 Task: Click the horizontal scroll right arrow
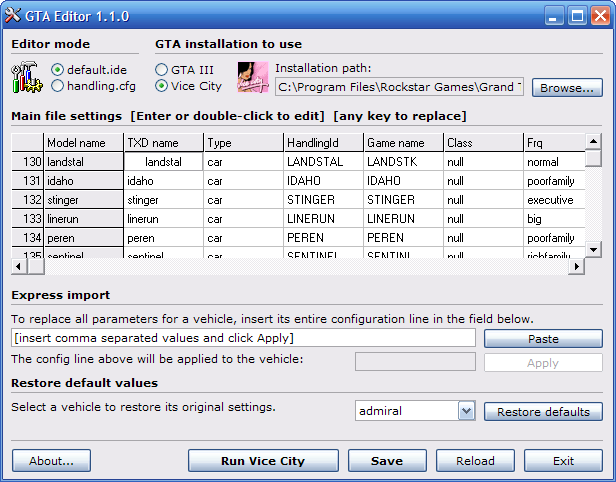576,266
